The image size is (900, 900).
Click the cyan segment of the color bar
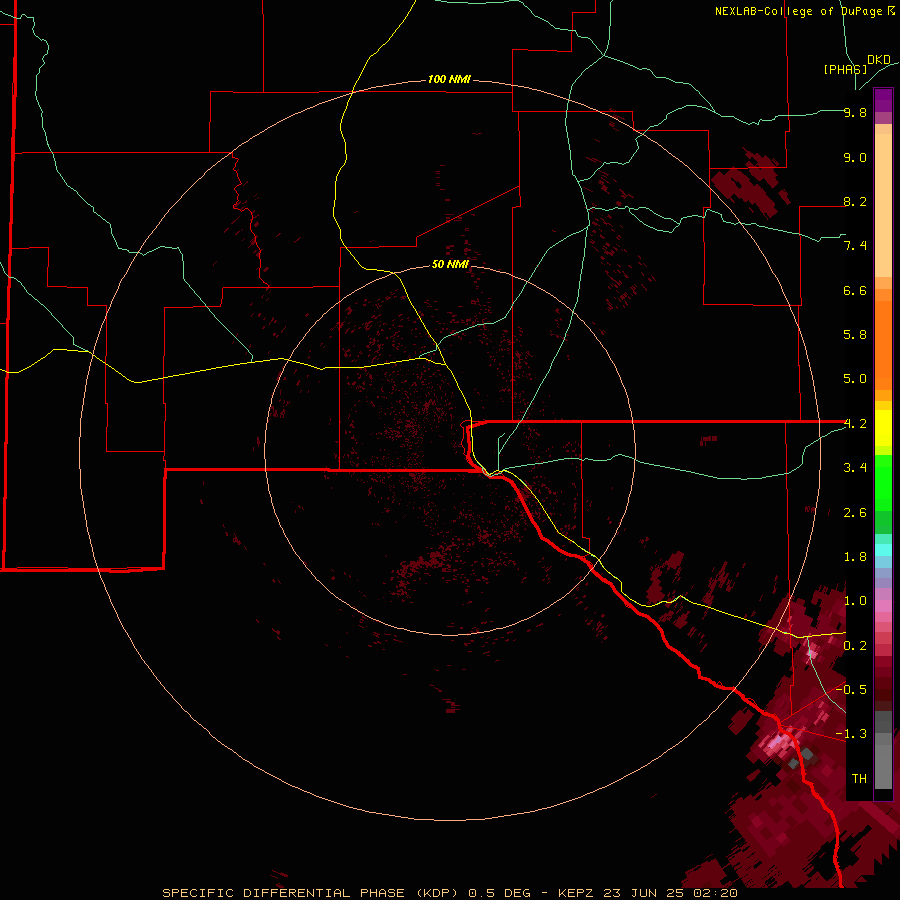(x=883, y=550)
